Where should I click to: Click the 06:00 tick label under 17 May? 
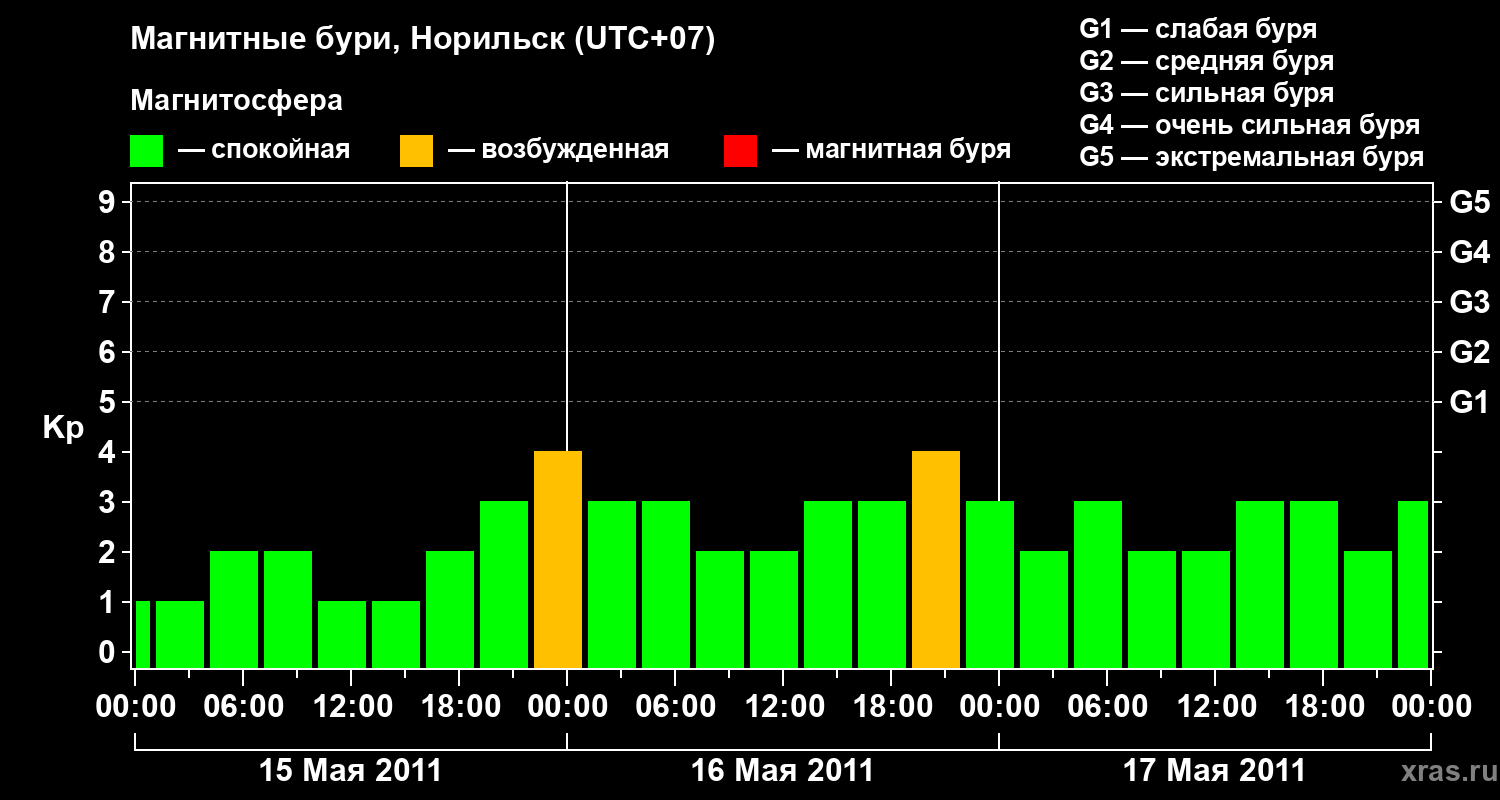point(1106,707)
